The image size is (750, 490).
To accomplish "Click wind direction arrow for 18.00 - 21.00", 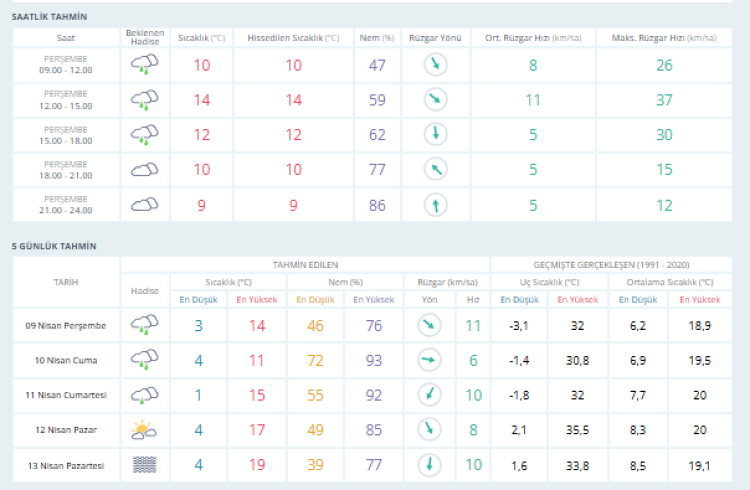I will [x=435, y=170].
